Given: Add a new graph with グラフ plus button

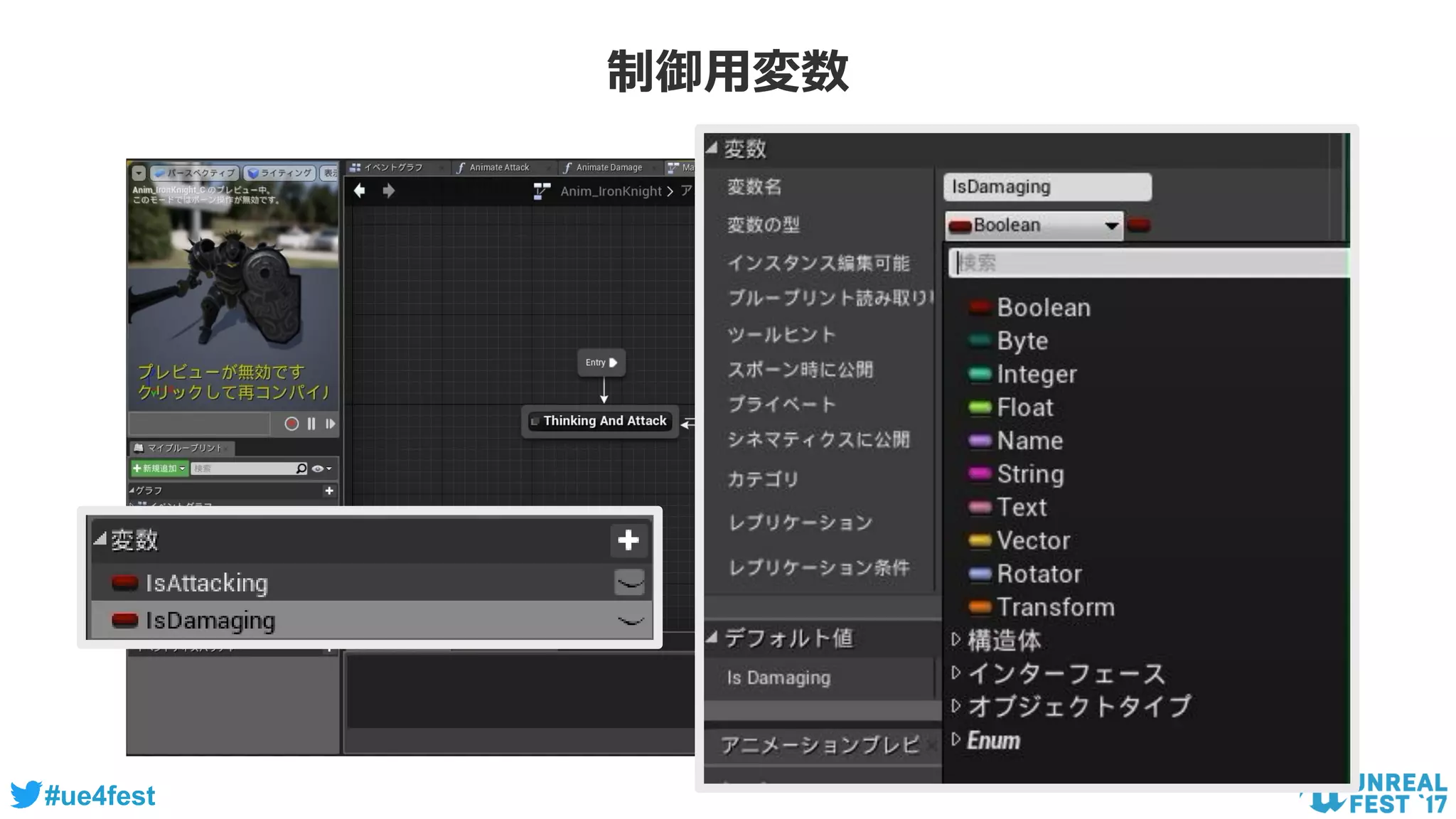Looking at the screenshot, I should (328, 491).
